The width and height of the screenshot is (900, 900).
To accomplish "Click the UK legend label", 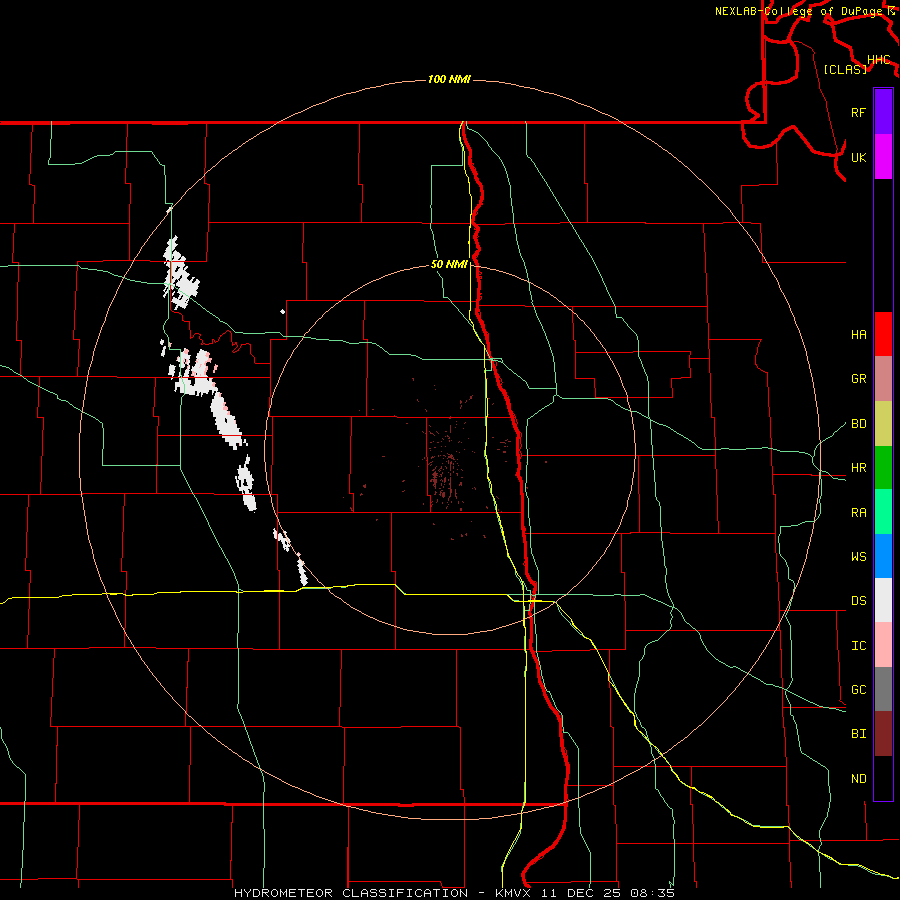I will pos(858,157).
